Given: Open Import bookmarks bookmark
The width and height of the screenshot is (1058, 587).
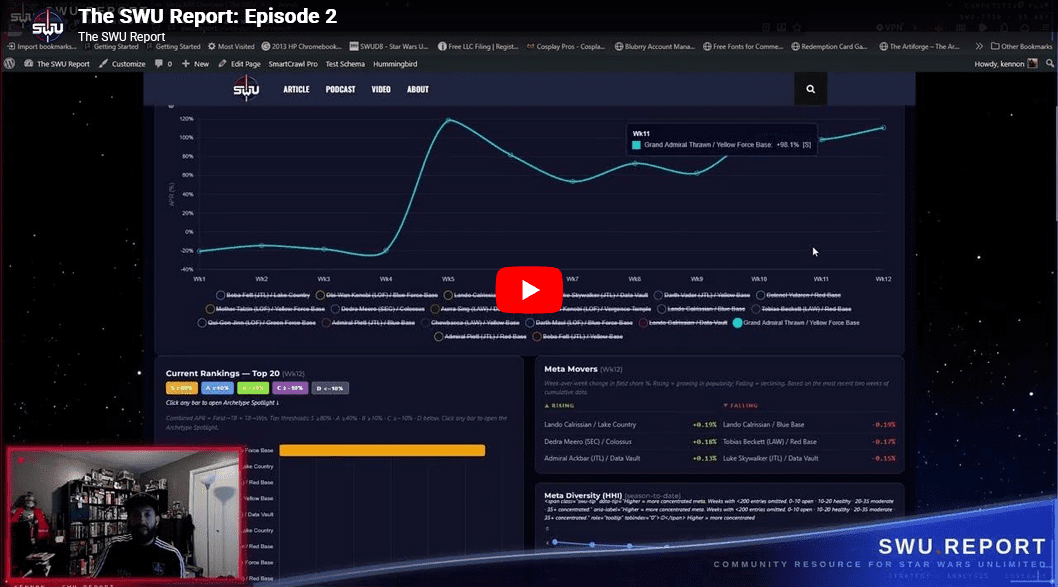Looking at the screenshot, I should 41,47.
